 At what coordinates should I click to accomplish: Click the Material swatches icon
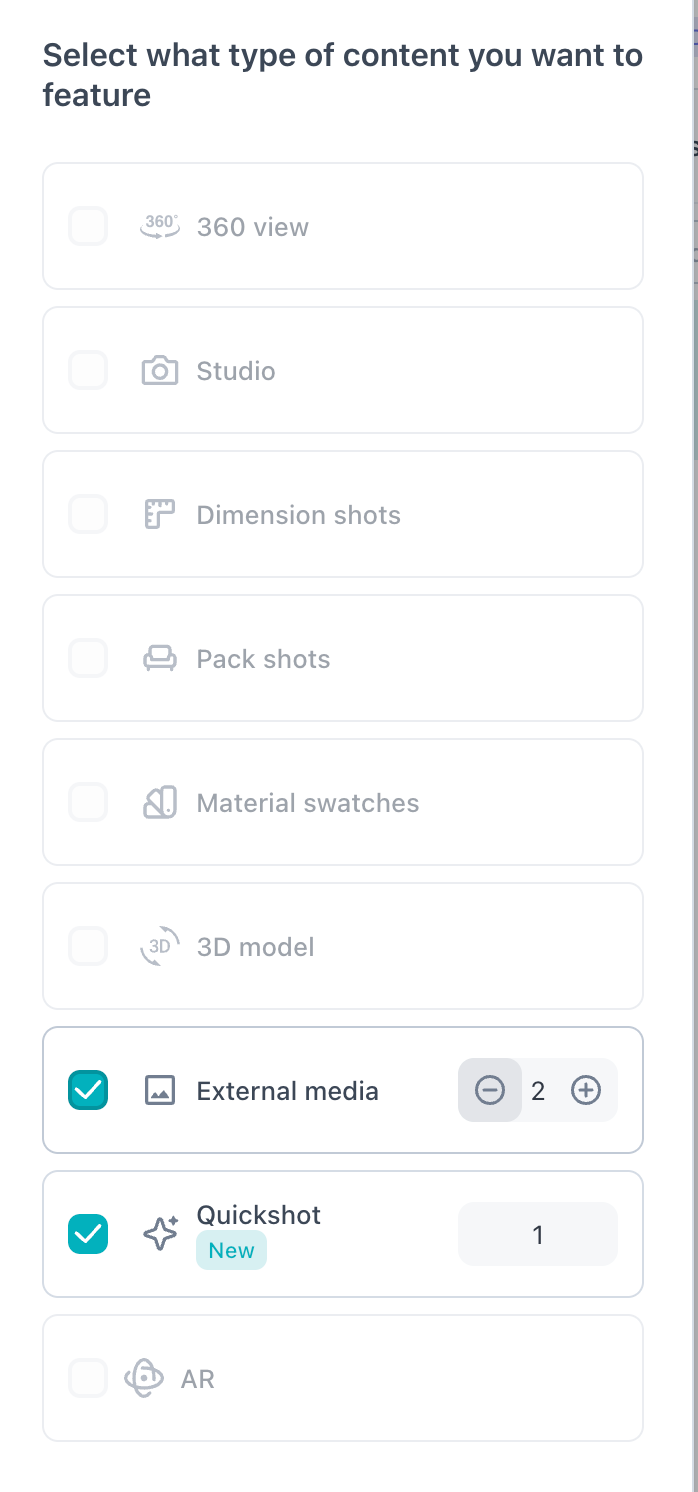pyautogui.click(x=160, y=803)
